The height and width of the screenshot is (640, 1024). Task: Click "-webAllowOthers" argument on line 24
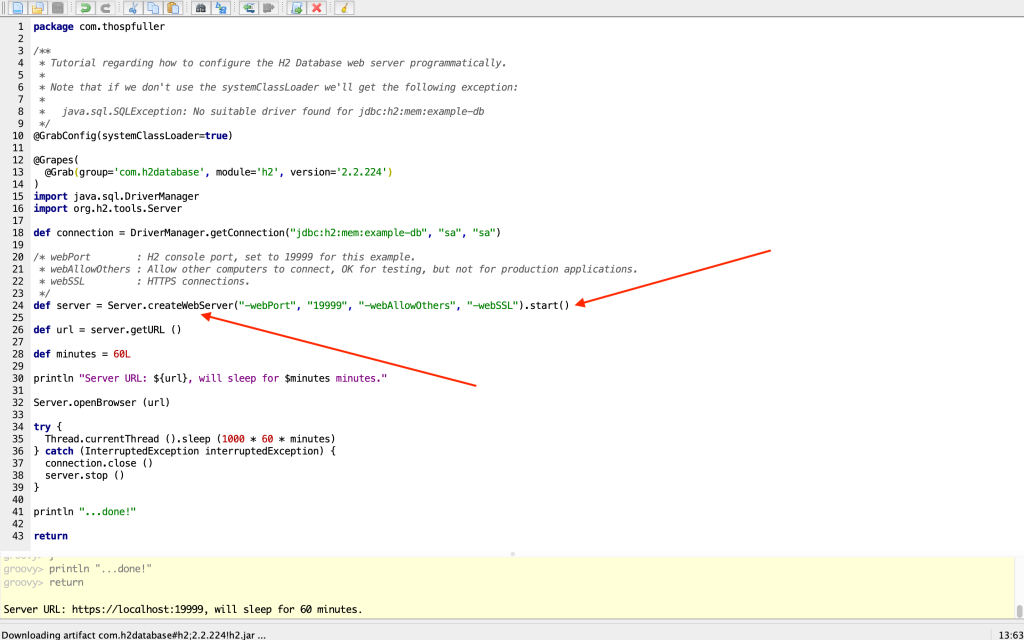tap(406, 305)
